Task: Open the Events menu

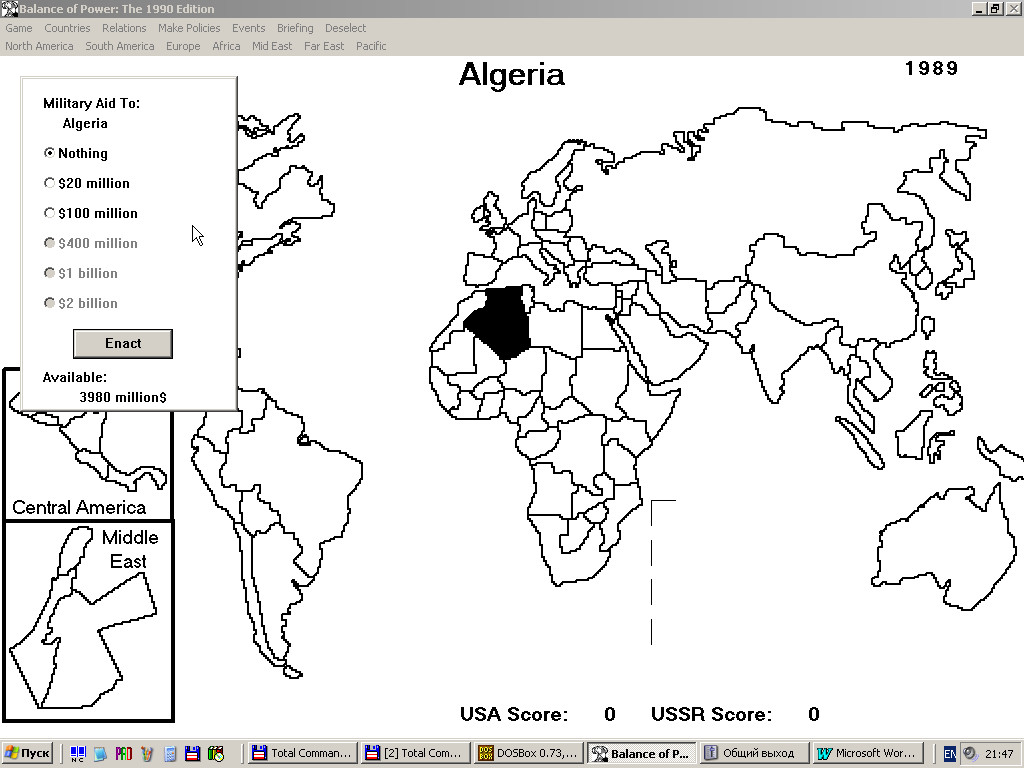Action: [249, 28]
